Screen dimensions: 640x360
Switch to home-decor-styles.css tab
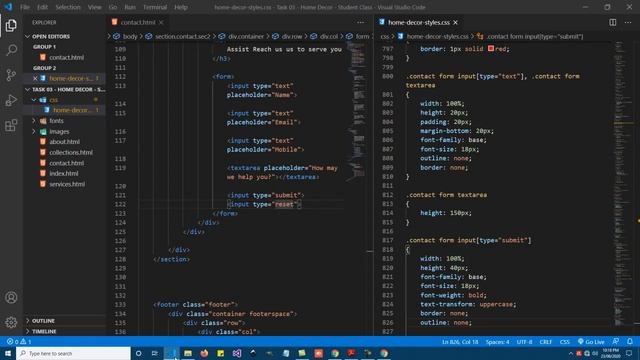419,22
